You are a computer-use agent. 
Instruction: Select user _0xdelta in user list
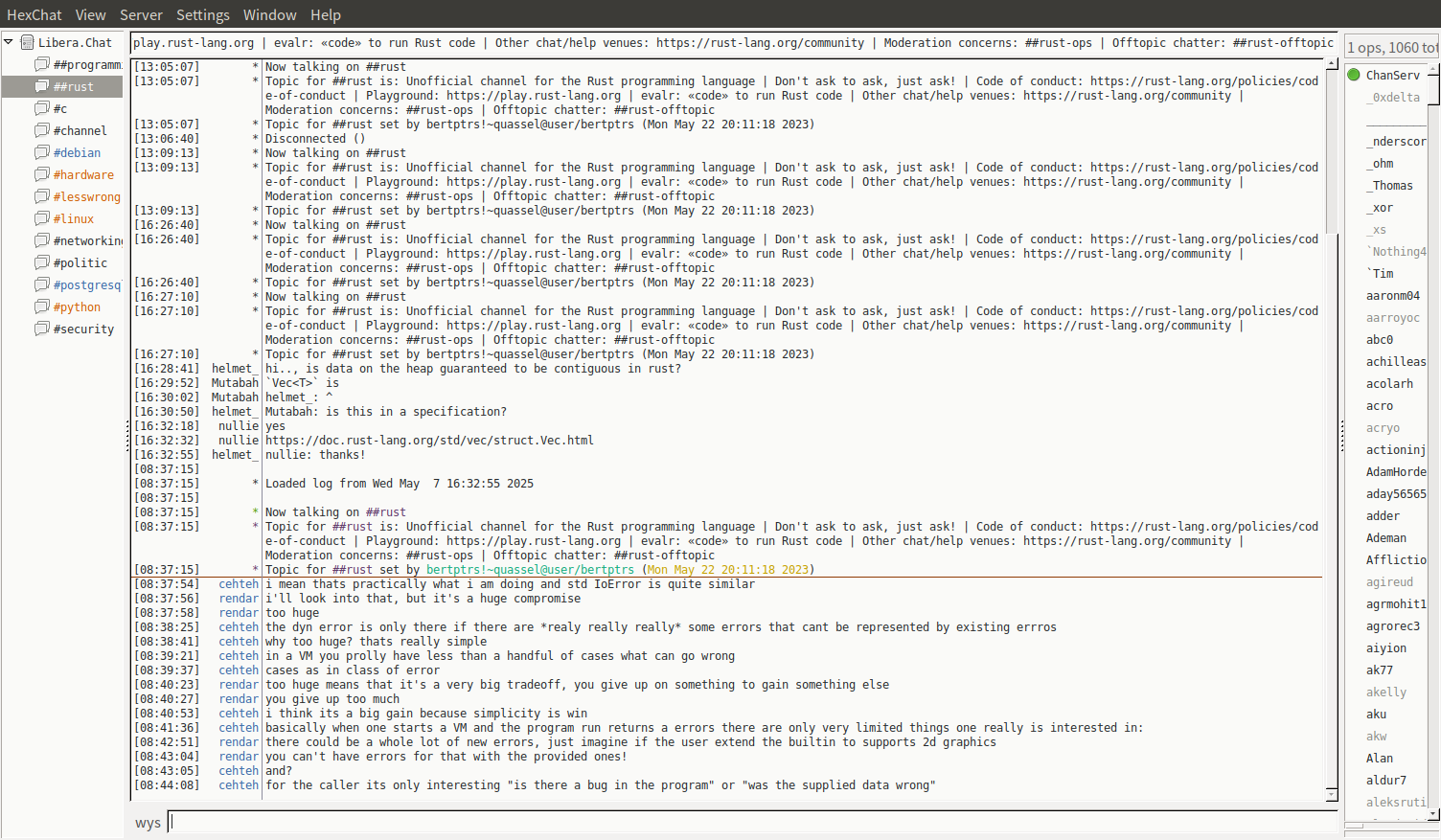[x=1393, y=98]
